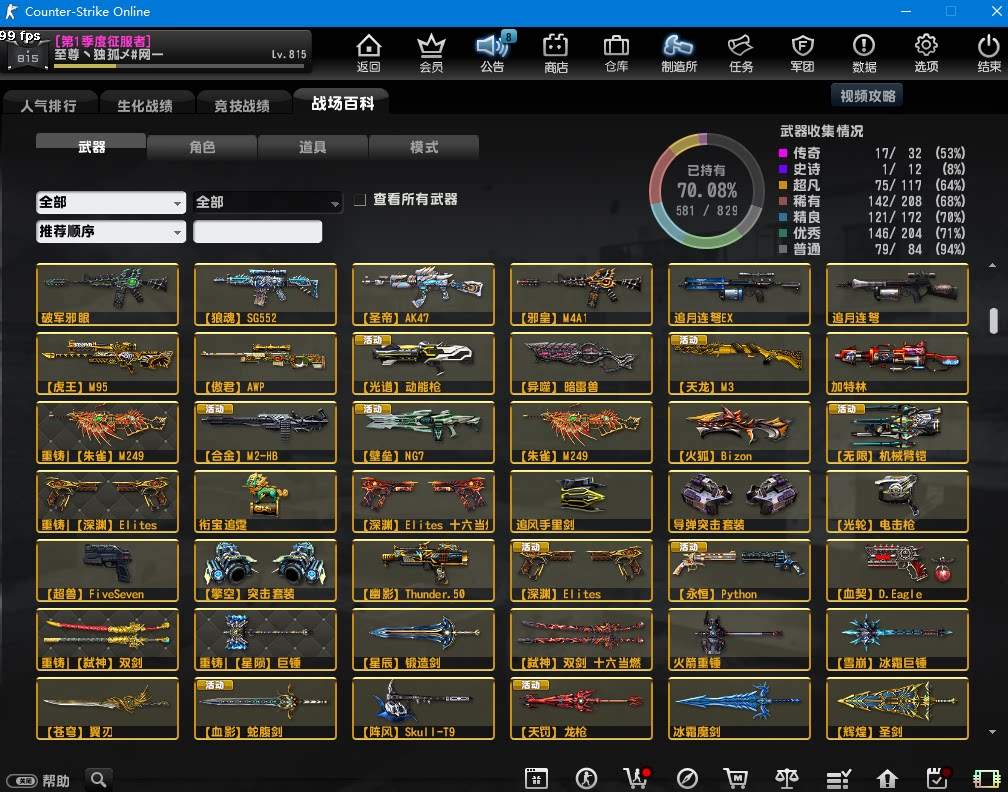Screen dimensions: 1008x792
Task: Open the 会员 membership crown icon
Action: click(431, 53)
